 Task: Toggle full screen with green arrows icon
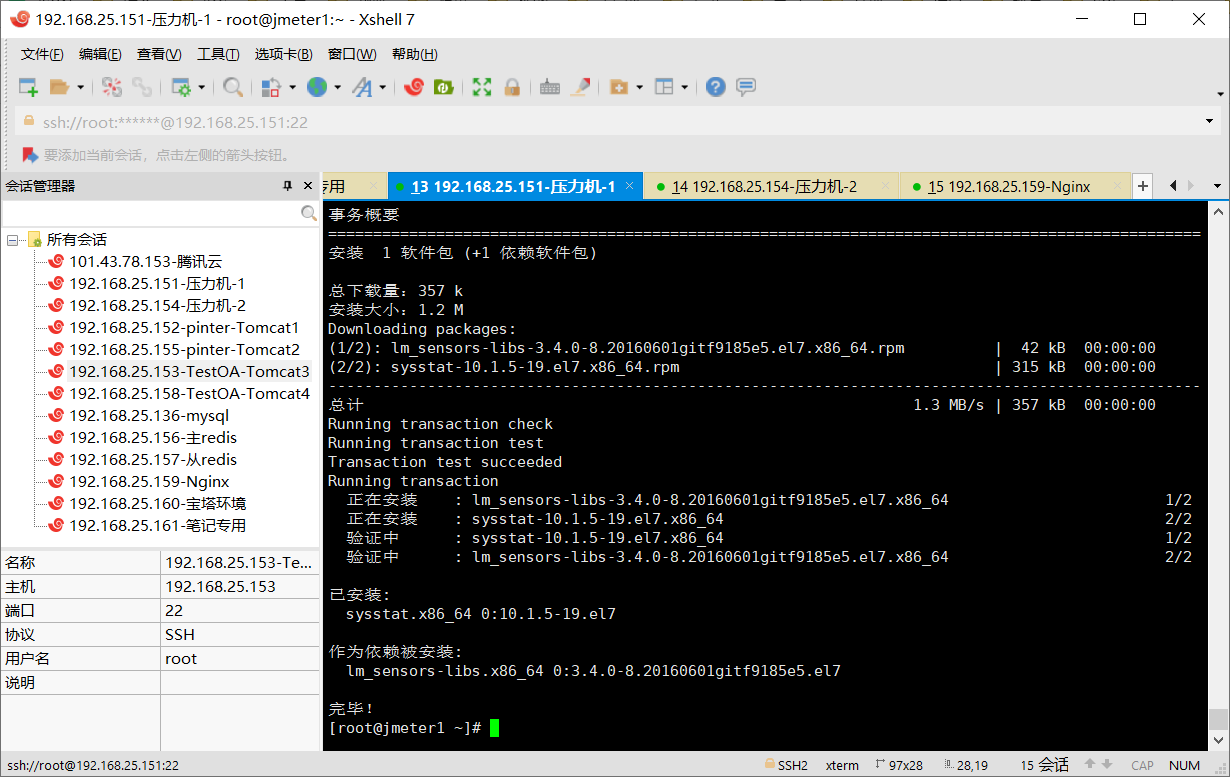[482, 87]
